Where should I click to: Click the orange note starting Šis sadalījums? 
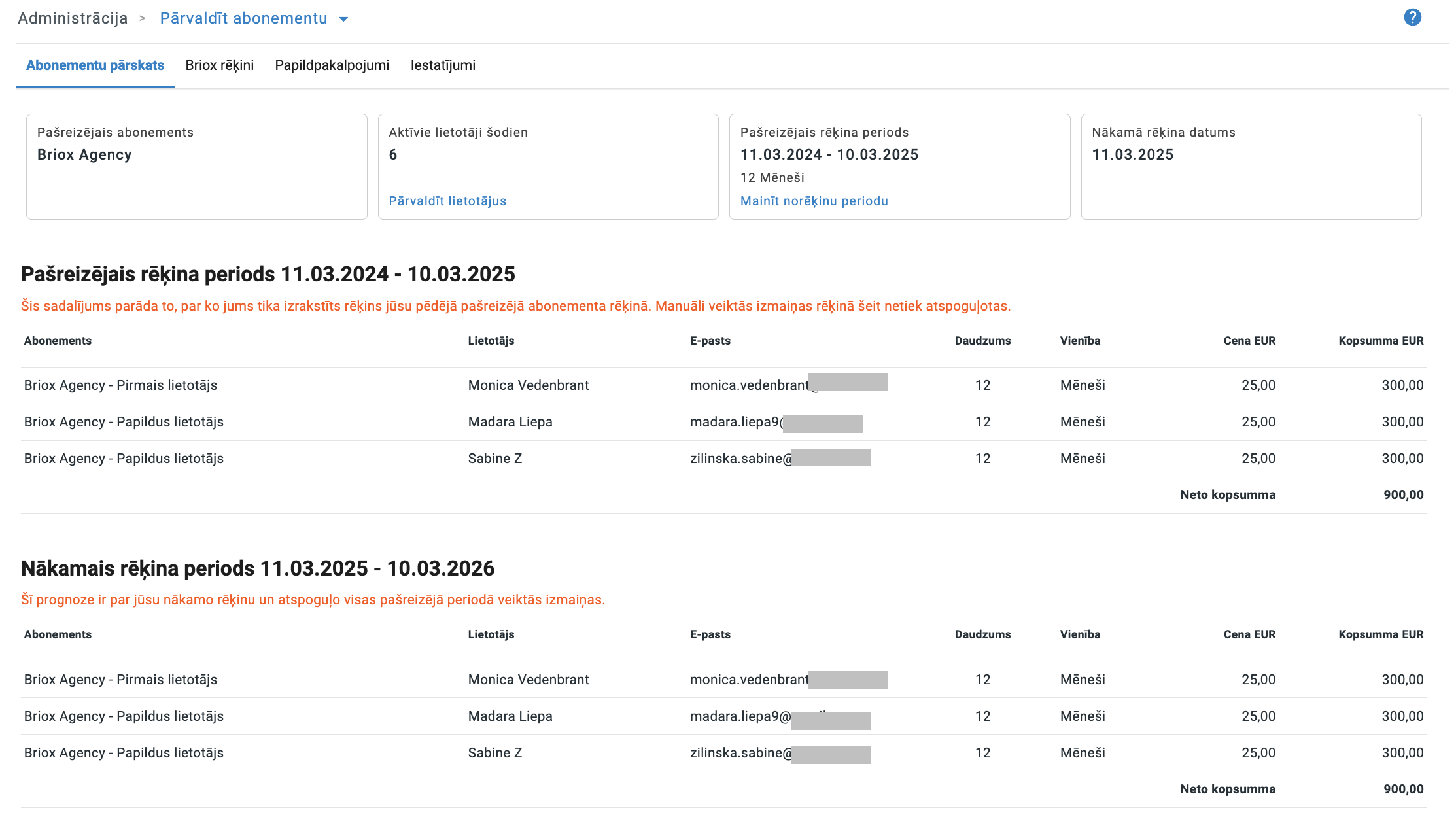[515, 306]
